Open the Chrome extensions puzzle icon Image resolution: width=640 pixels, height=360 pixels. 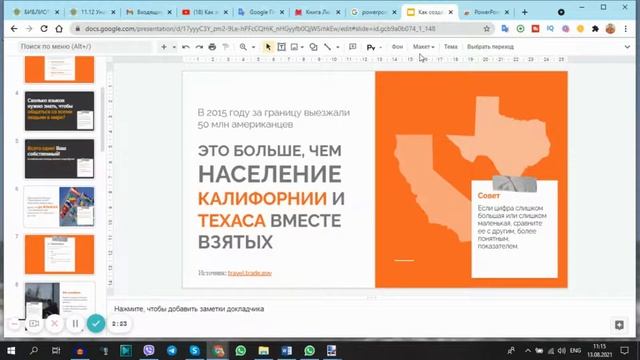click(595, 29)
